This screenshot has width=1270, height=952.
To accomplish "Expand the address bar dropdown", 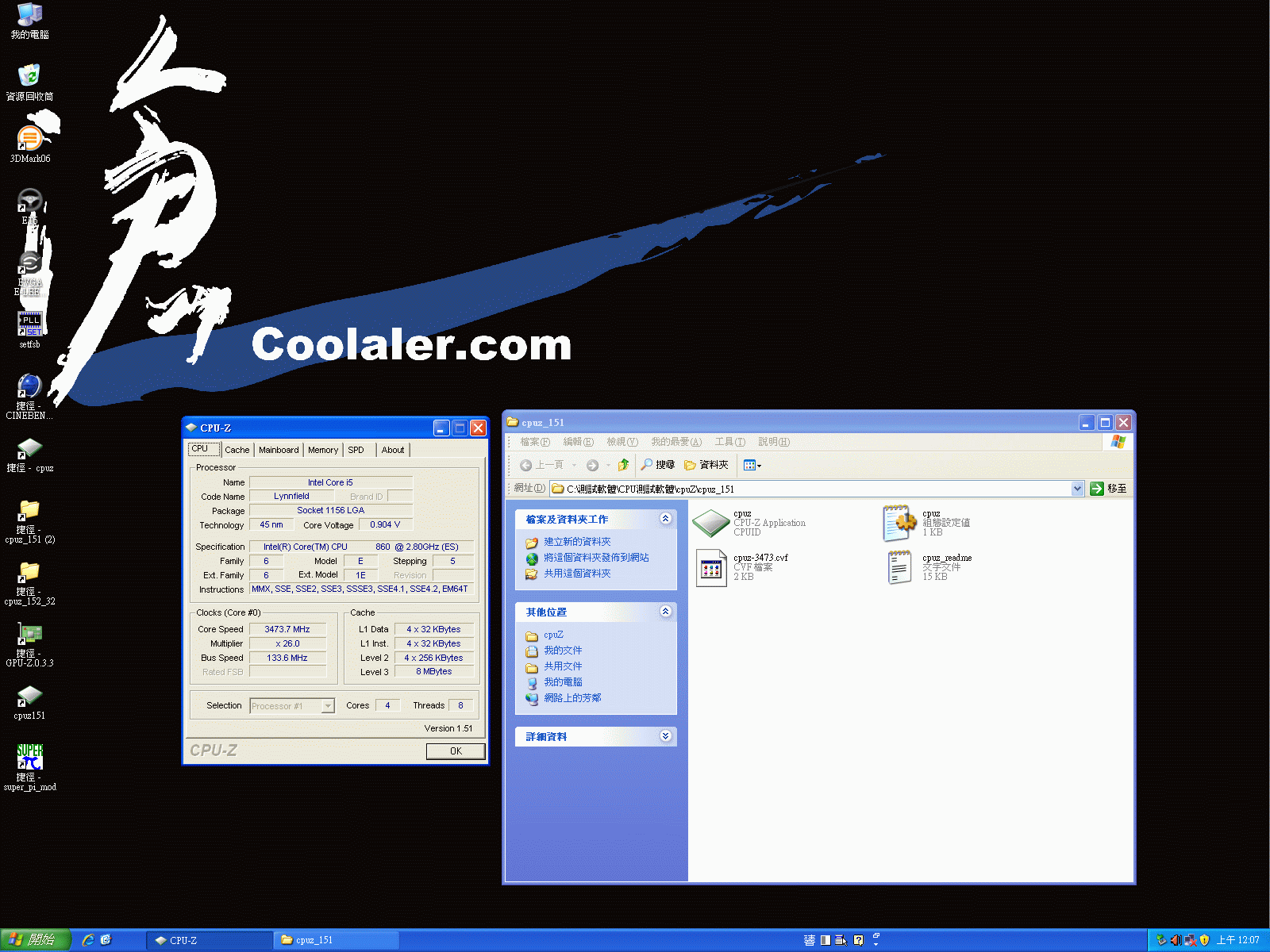I will click(x=1077, y=489).
